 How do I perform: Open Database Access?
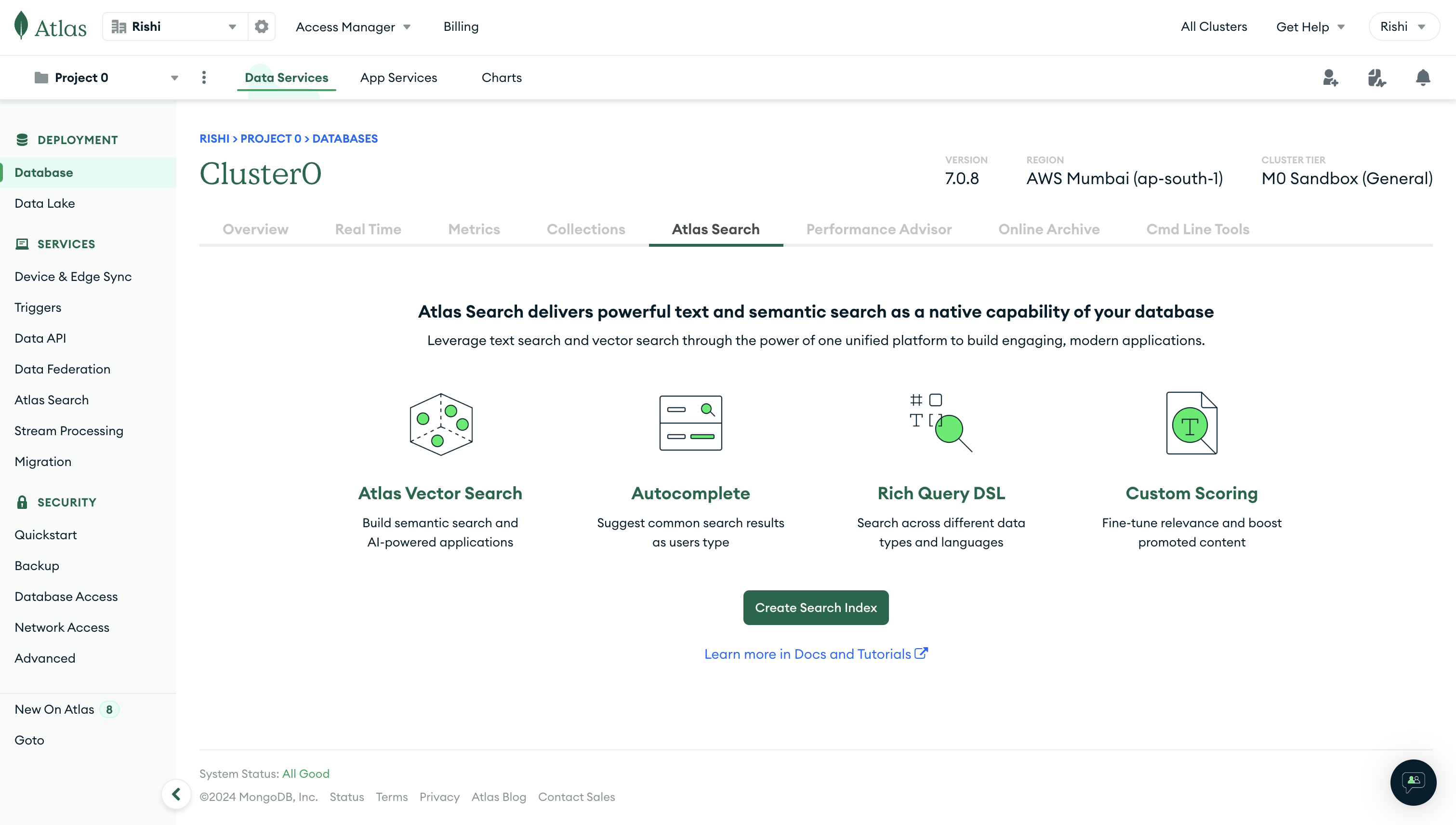tap(66, 597)
